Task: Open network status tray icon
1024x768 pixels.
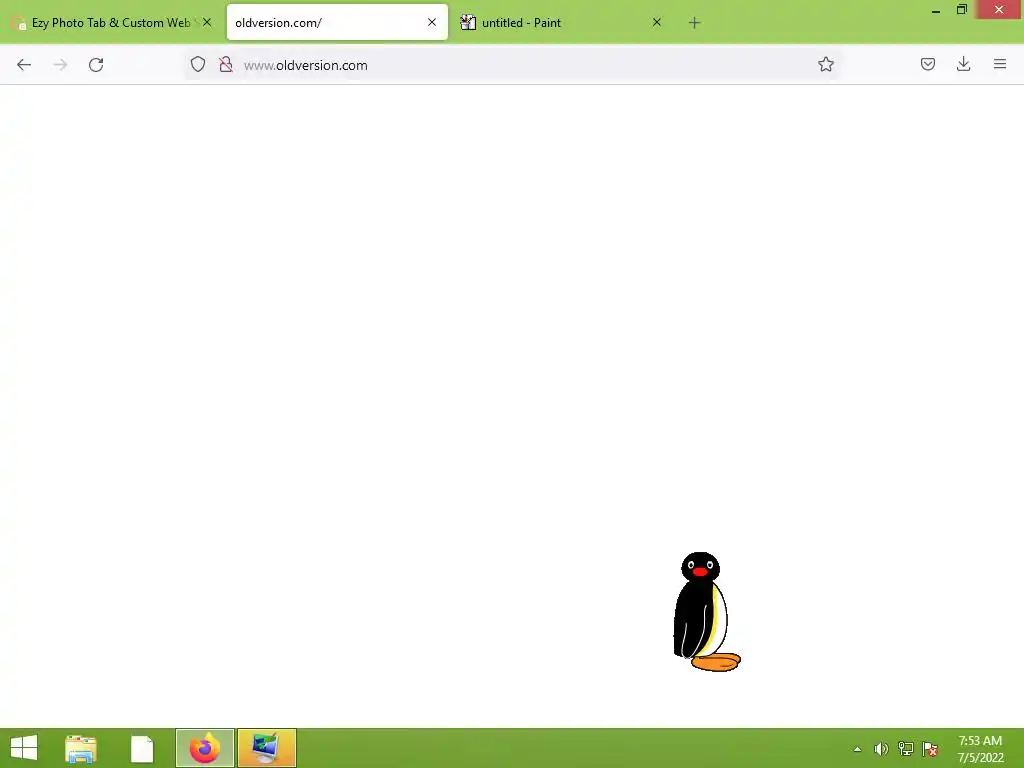Action: coord(905,749)
